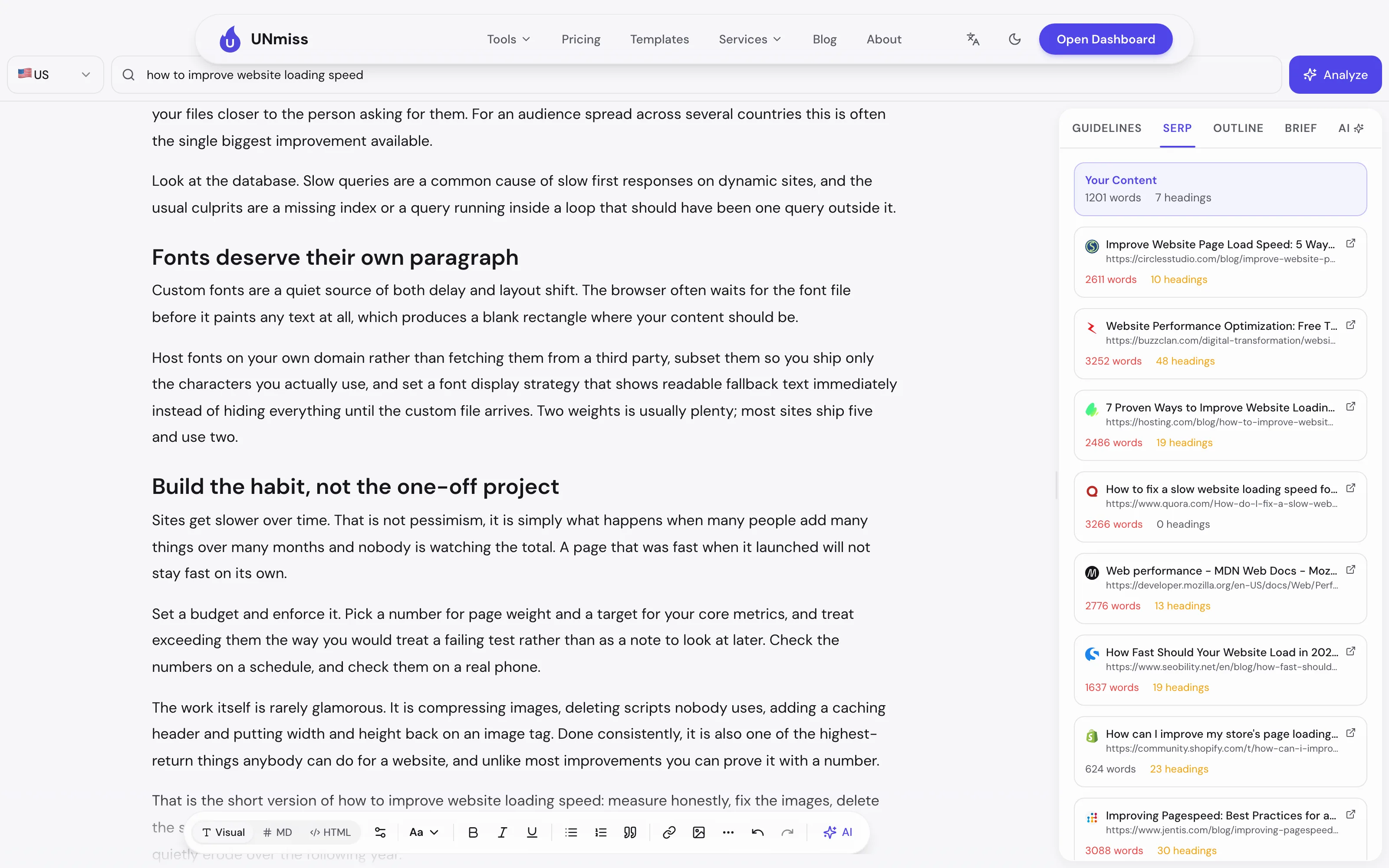Screen dimensions: 1389x868
Task: Insert a link using the link icon
Action: click(668, 832)
